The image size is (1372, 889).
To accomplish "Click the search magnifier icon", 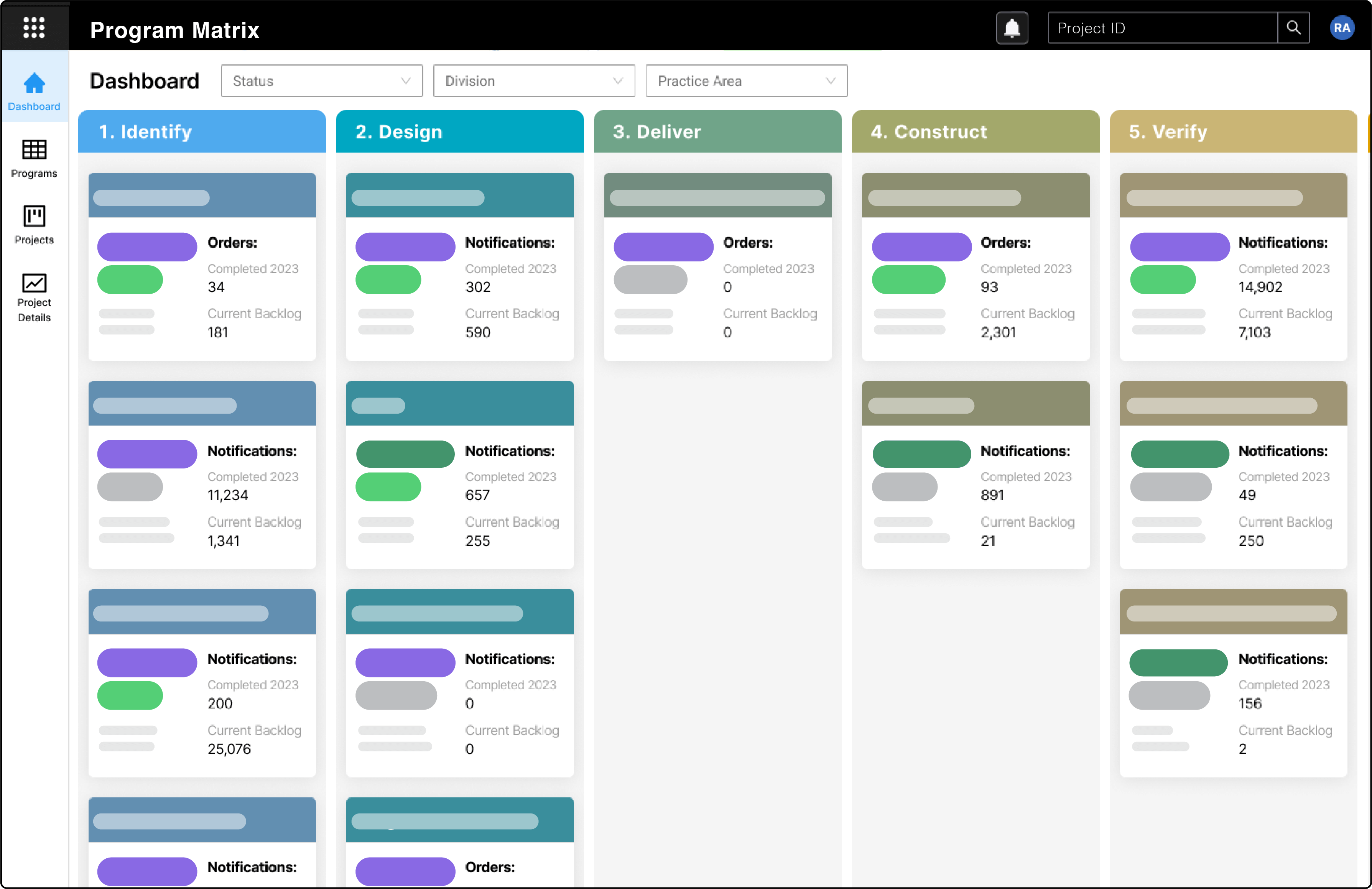I will tap(1294, 27).
